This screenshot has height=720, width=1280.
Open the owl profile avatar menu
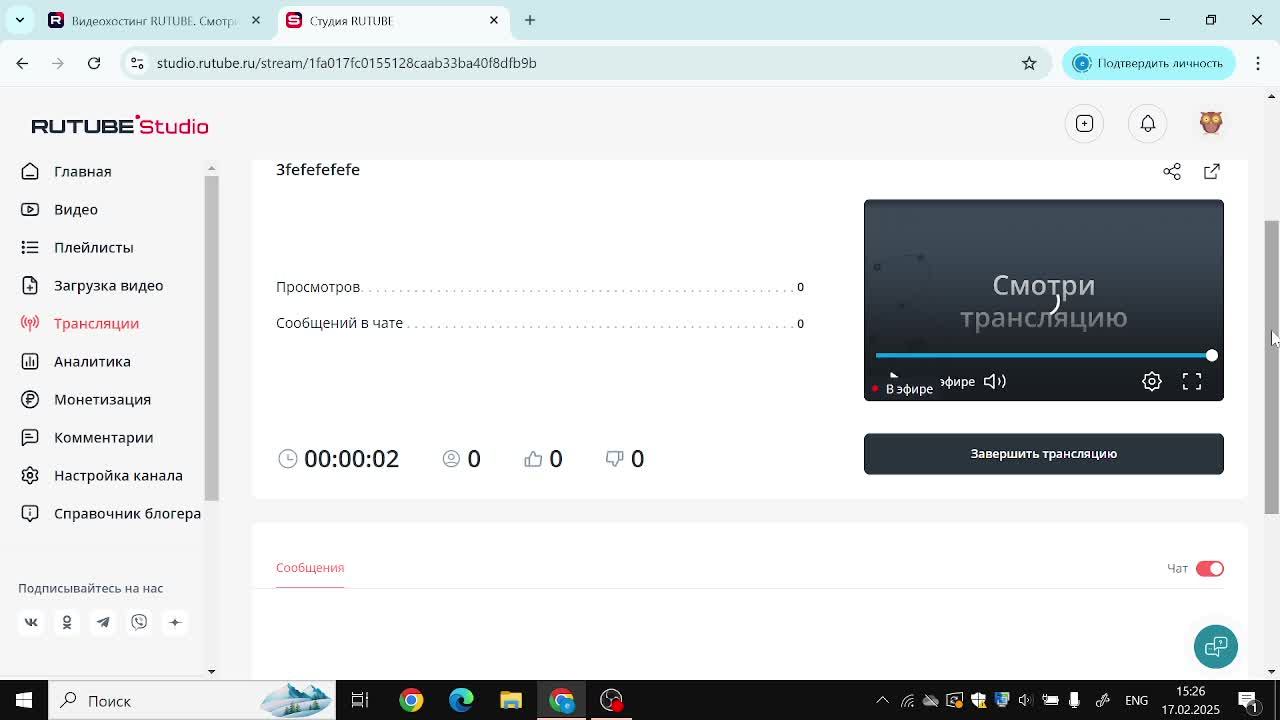click(1211, 122)
